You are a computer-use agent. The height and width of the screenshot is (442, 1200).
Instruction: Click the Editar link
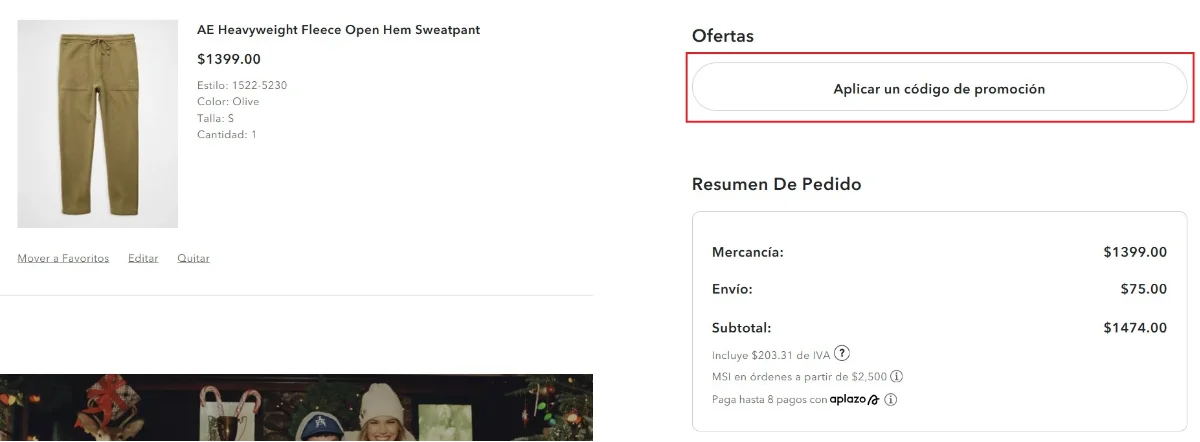click(143, 258)
